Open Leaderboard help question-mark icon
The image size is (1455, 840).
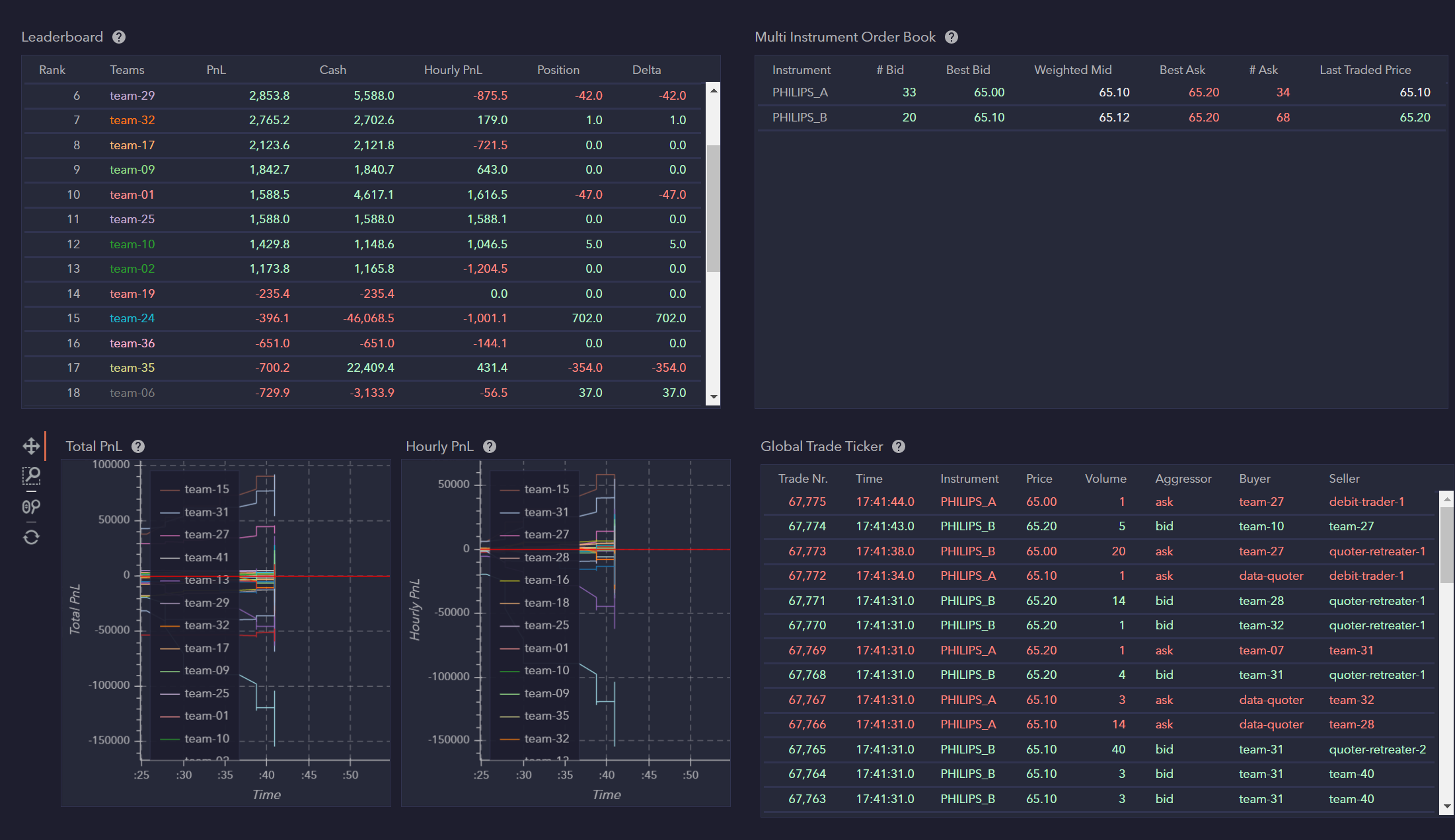(x=119, y=37)
